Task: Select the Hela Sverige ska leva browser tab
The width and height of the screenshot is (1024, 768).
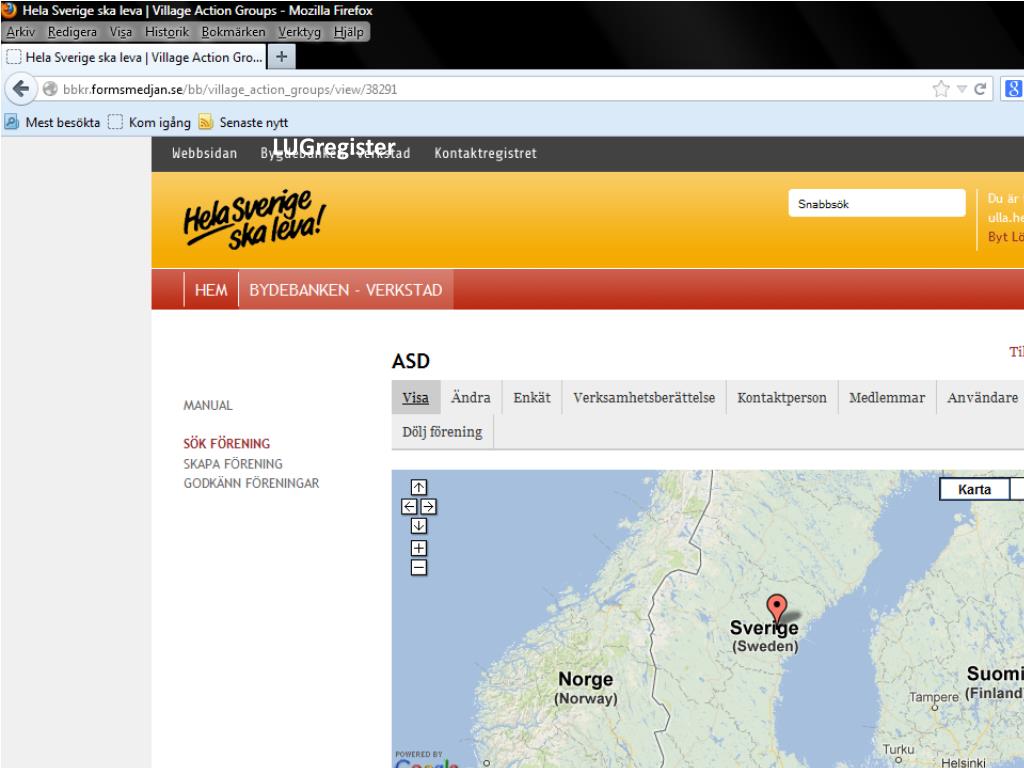Action: (134, 57)
